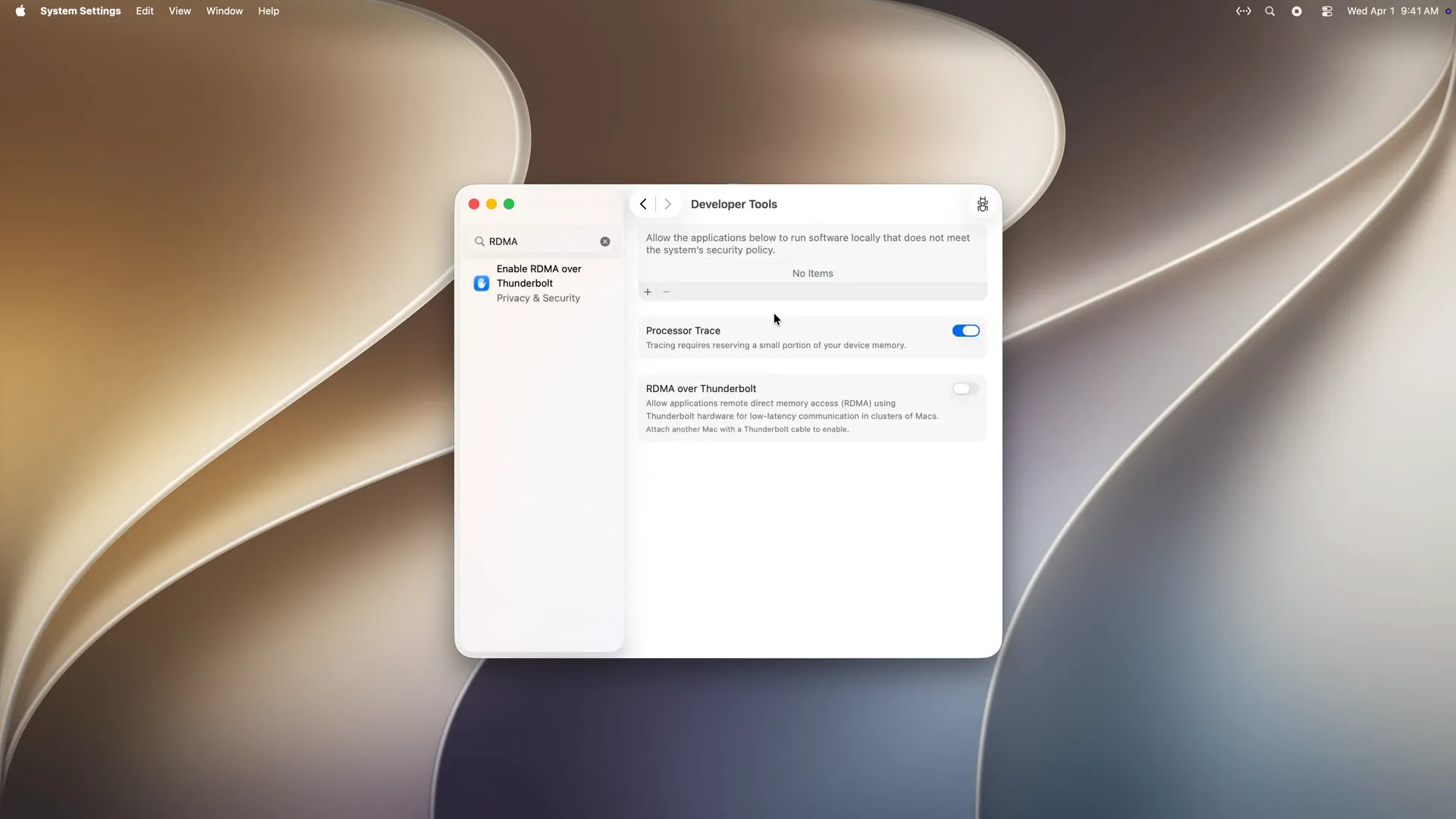Image resolution: width=1456 pixels, height=819 pixels.
Task: Open Control Center from menu bar
Action: tap(1327, 11)
